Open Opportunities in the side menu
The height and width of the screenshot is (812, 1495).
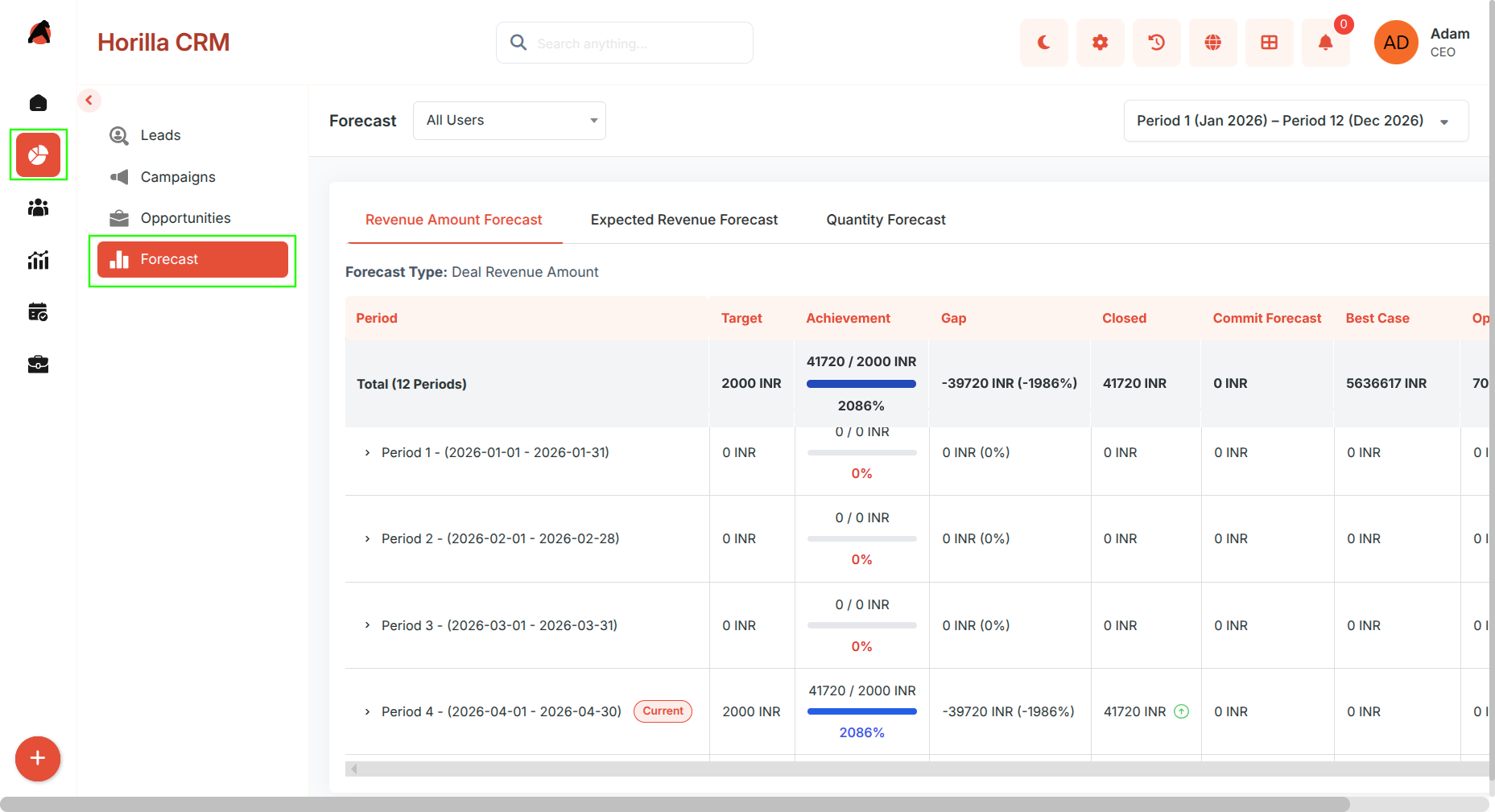click(192, 218)
